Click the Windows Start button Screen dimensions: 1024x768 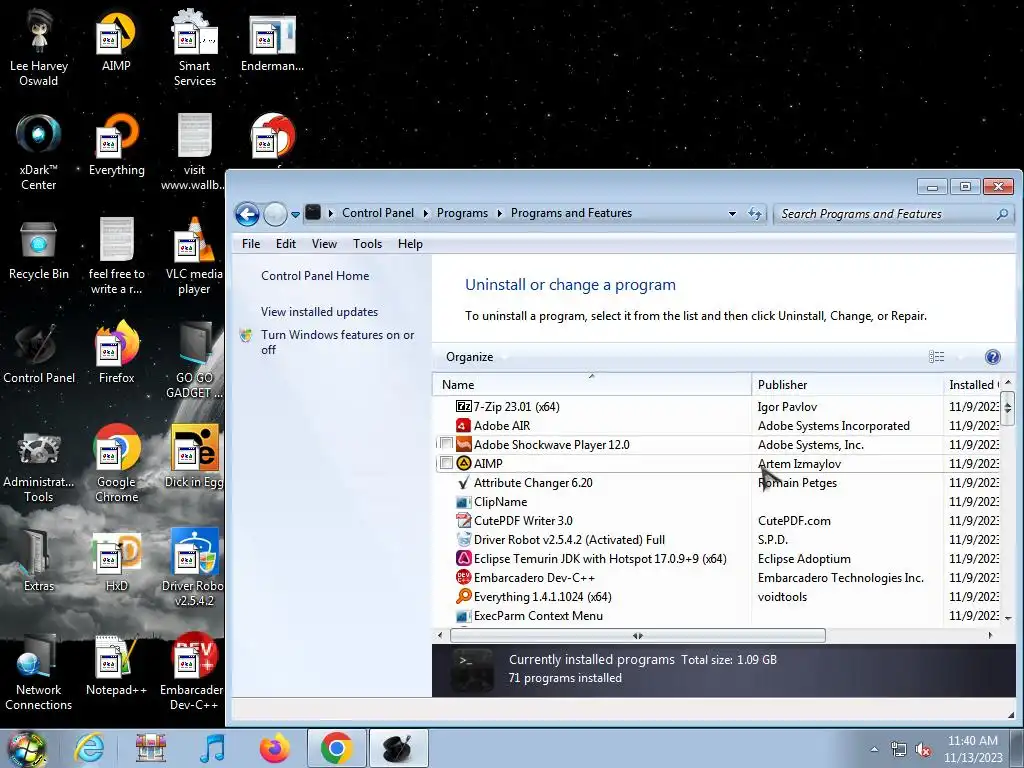26,748
